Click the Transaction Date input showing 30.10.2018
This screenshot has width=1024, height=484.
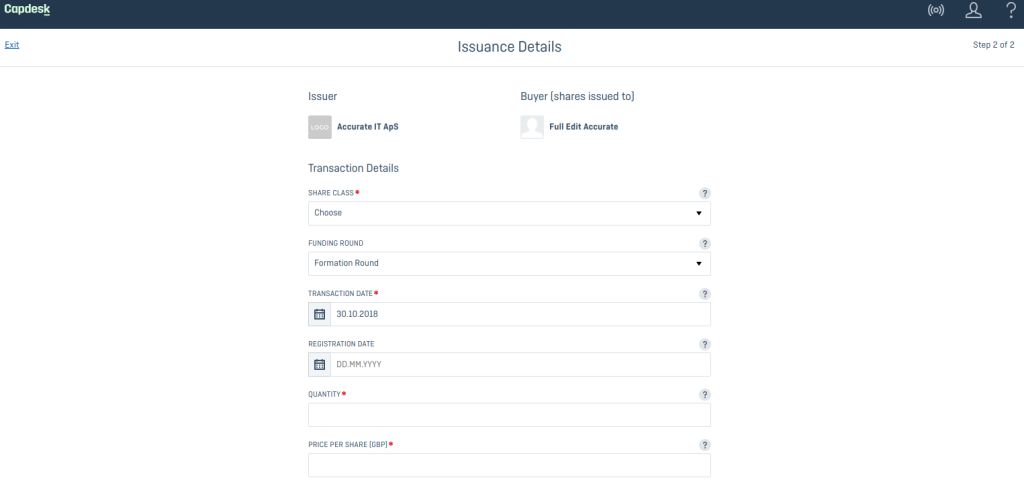pos(520,314)
